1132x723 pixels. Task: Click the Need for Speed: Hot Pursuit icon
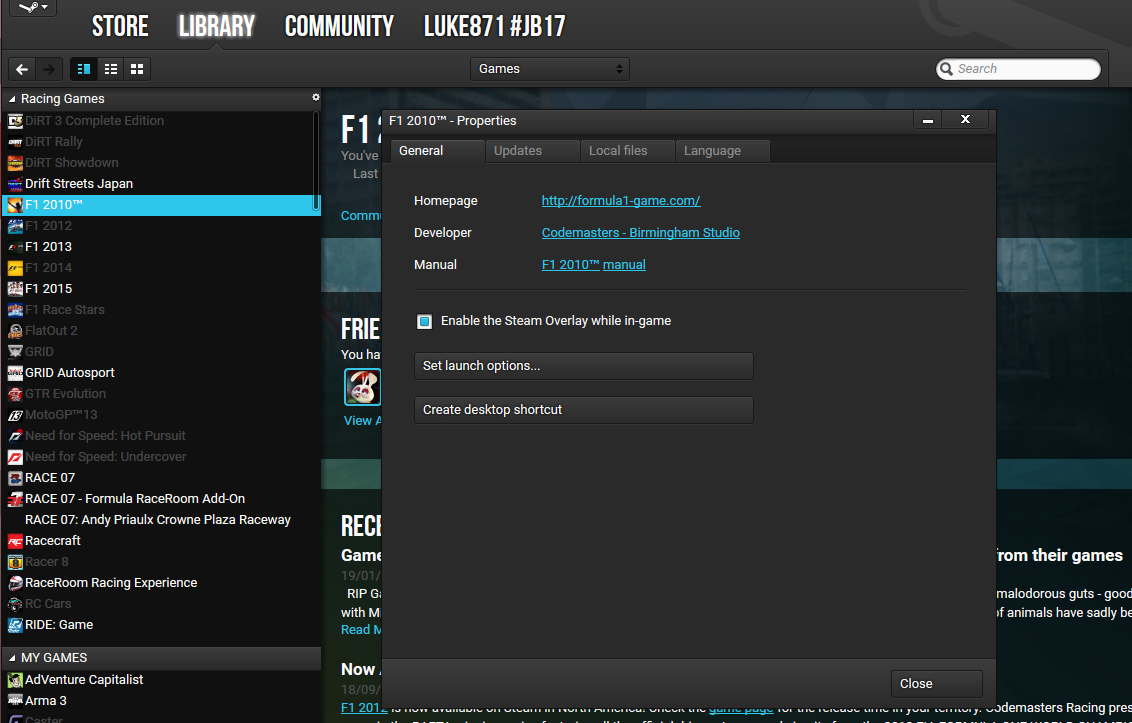coord(15,436)
